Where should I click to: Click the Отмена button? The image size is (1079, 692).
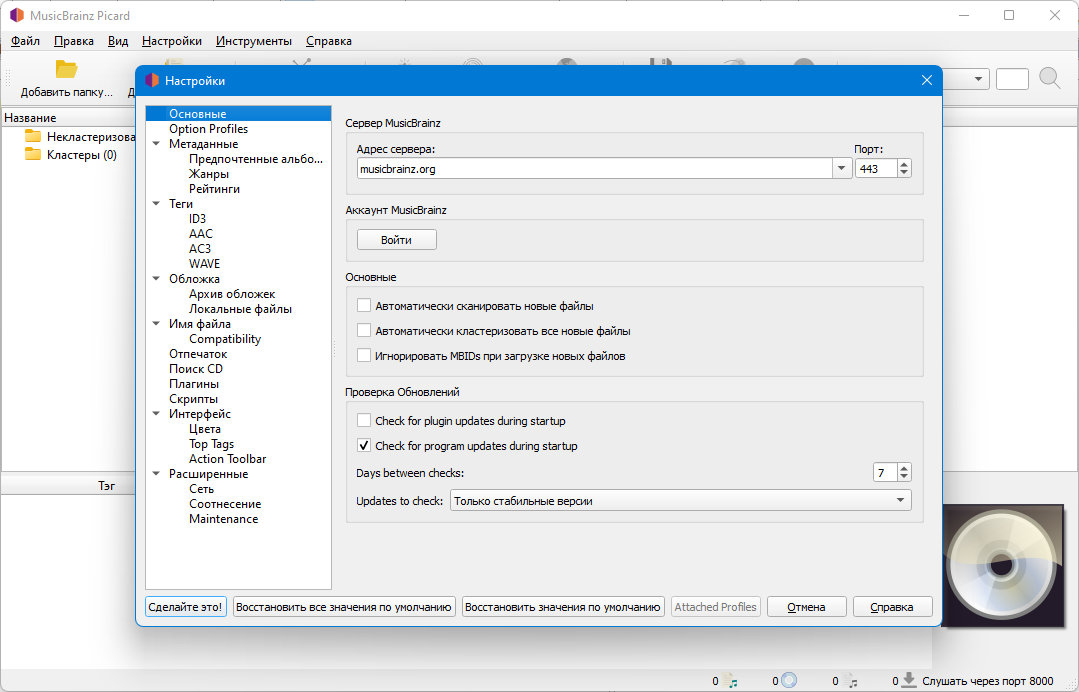806,607
